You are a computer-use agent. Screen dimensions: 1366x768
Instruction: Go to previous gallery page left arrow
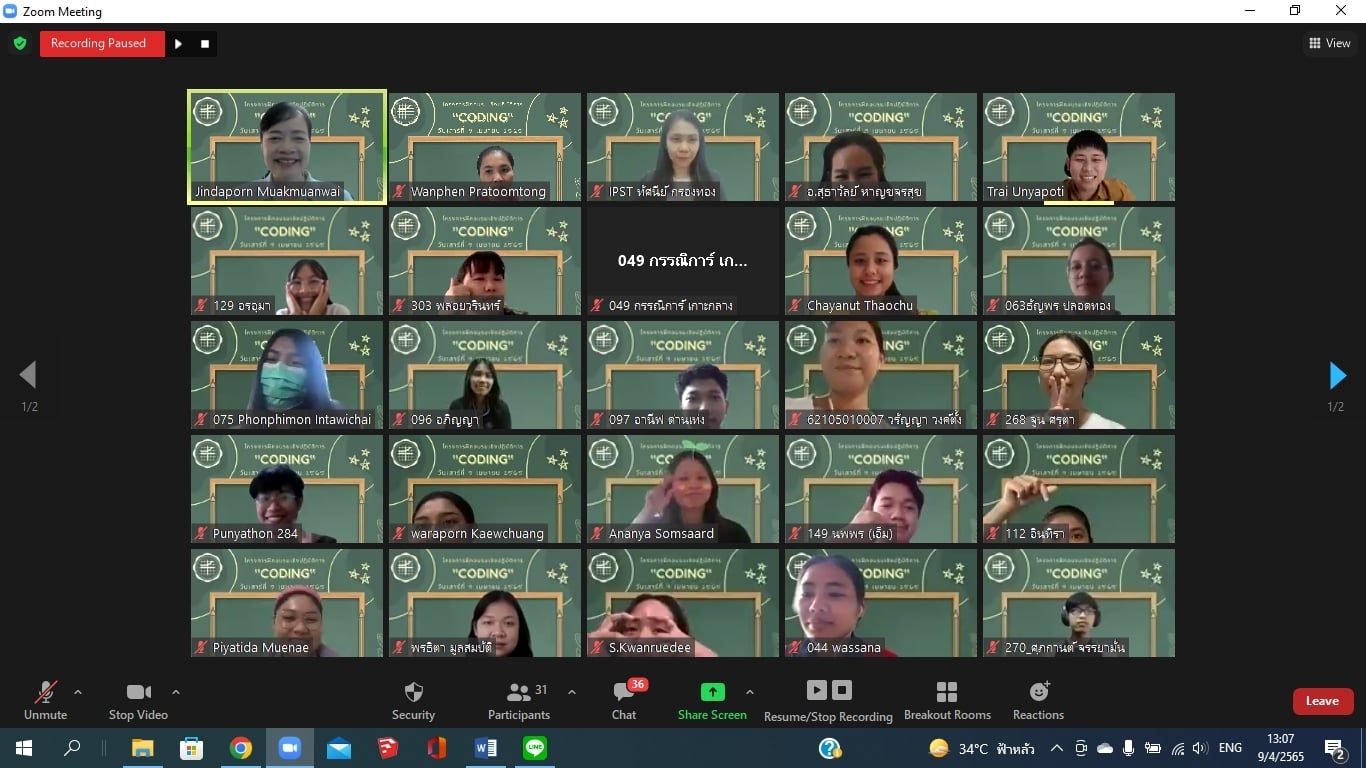click(x=28, y=375)
